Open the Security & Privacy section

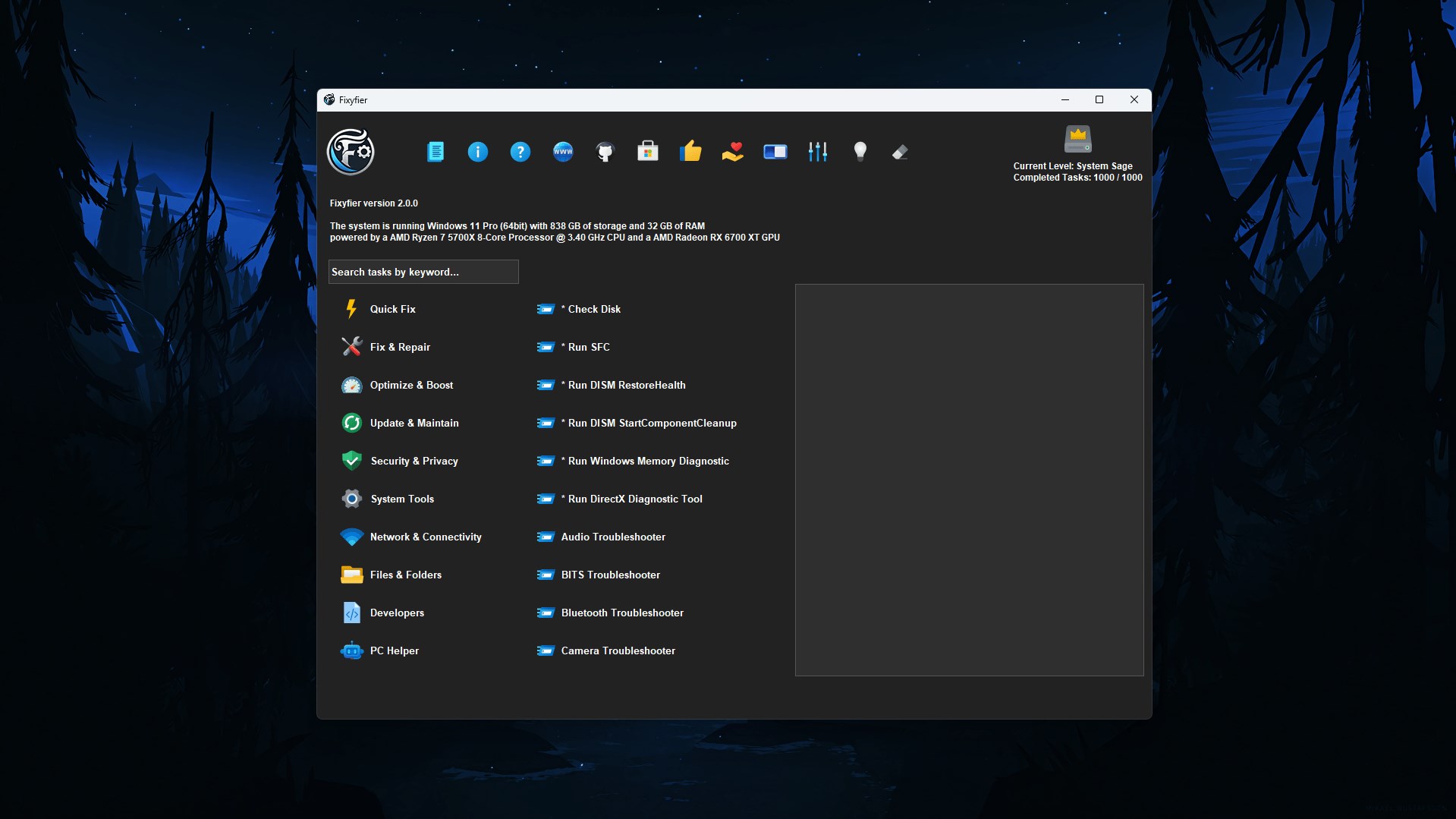[414, 461]
